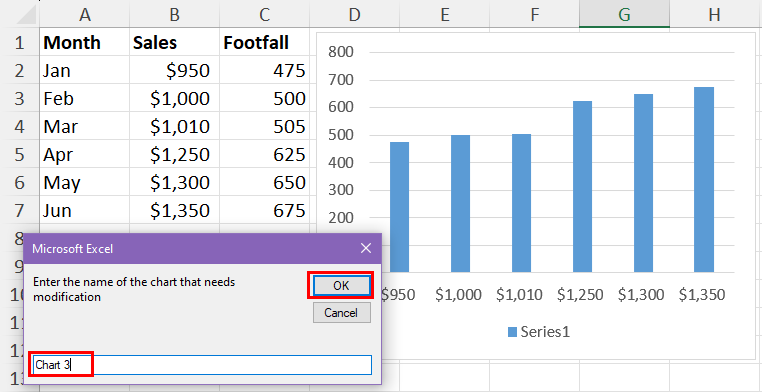Click the 300 value on vertical axis
The height and width of the screenshot is (392, 762).
342,190
